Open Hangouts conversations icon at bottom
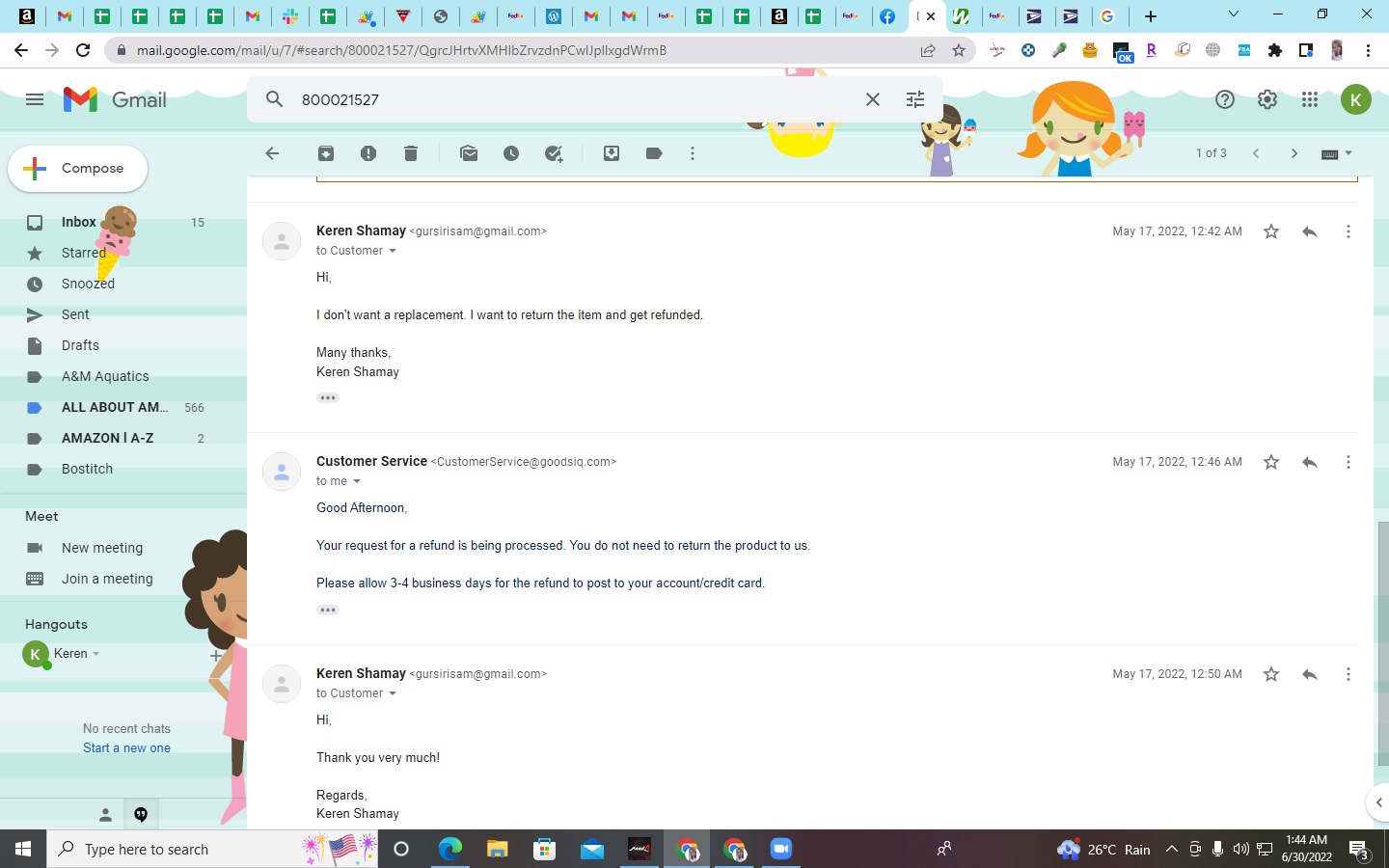Viewport: 1389px width, 868px height. click(141, 815)
